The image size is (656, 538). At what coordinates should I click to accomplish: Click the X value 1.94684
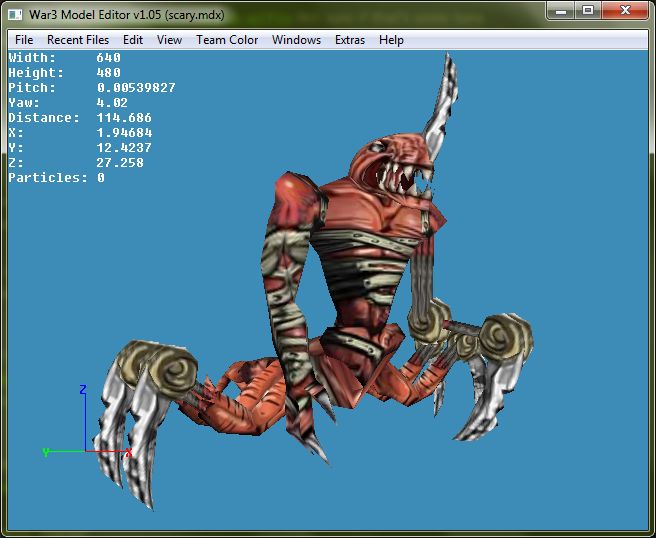click(x=124, y=133)
